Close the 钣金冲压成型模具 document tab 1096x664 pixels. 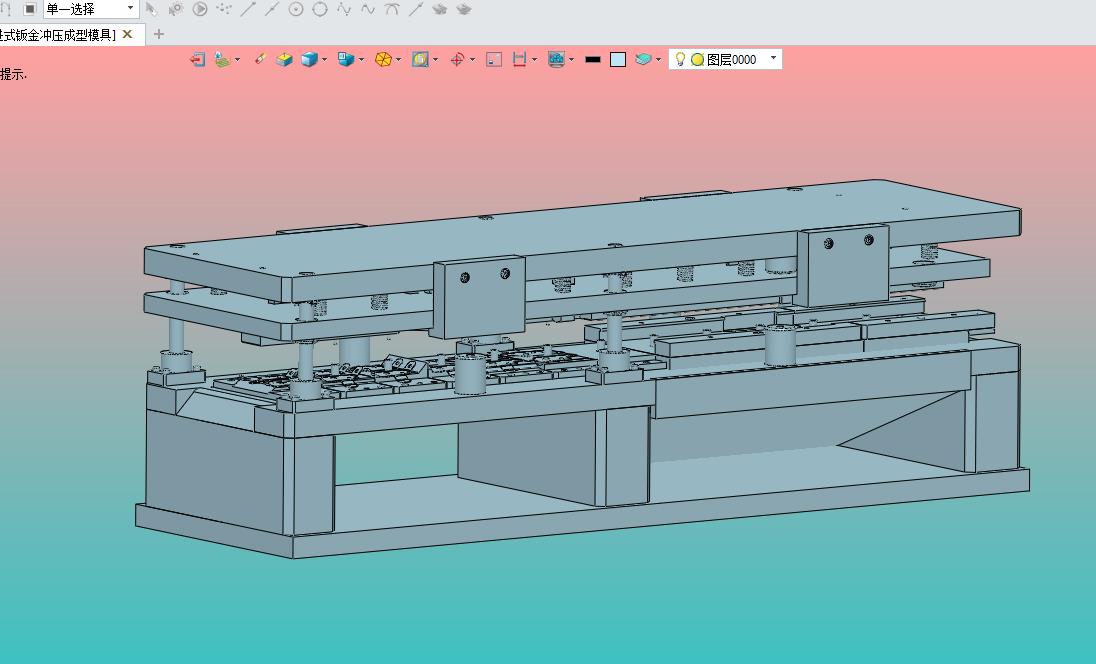coord(127,34)
